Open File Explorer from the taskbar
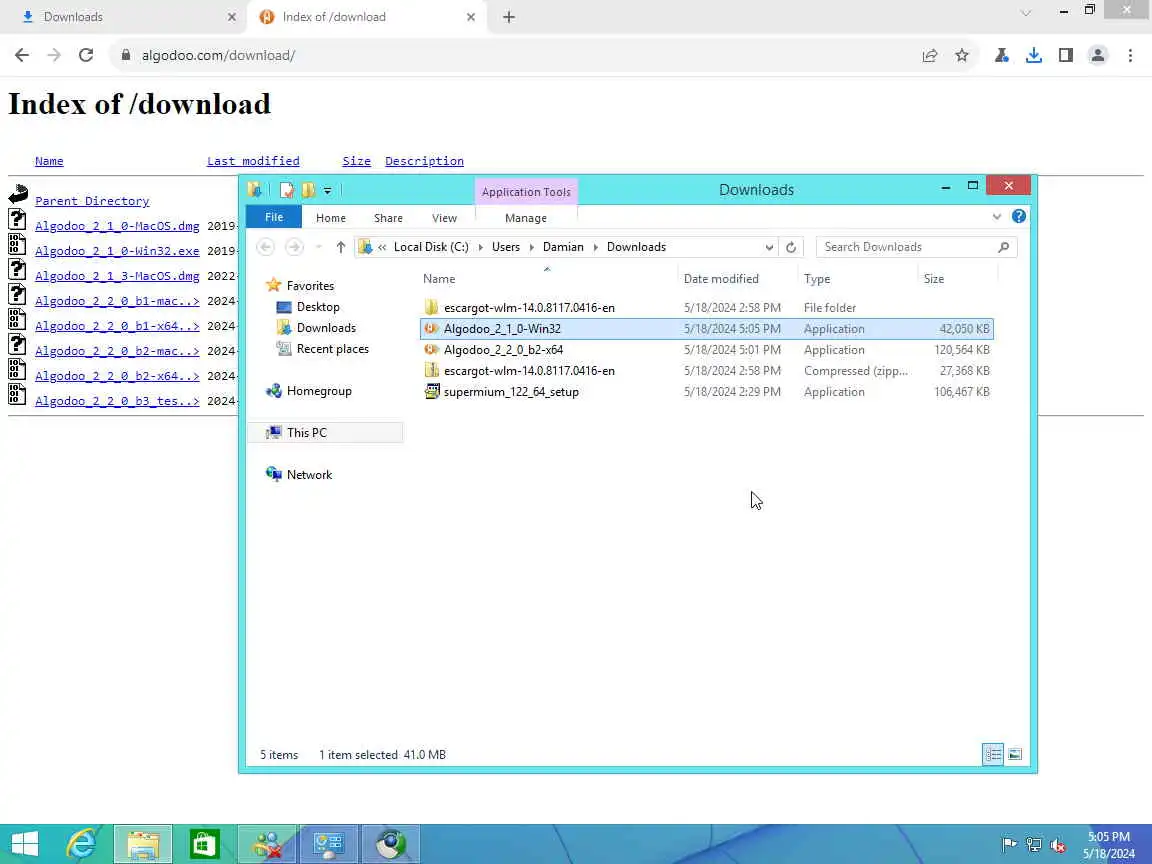 (x=143, y=844)
